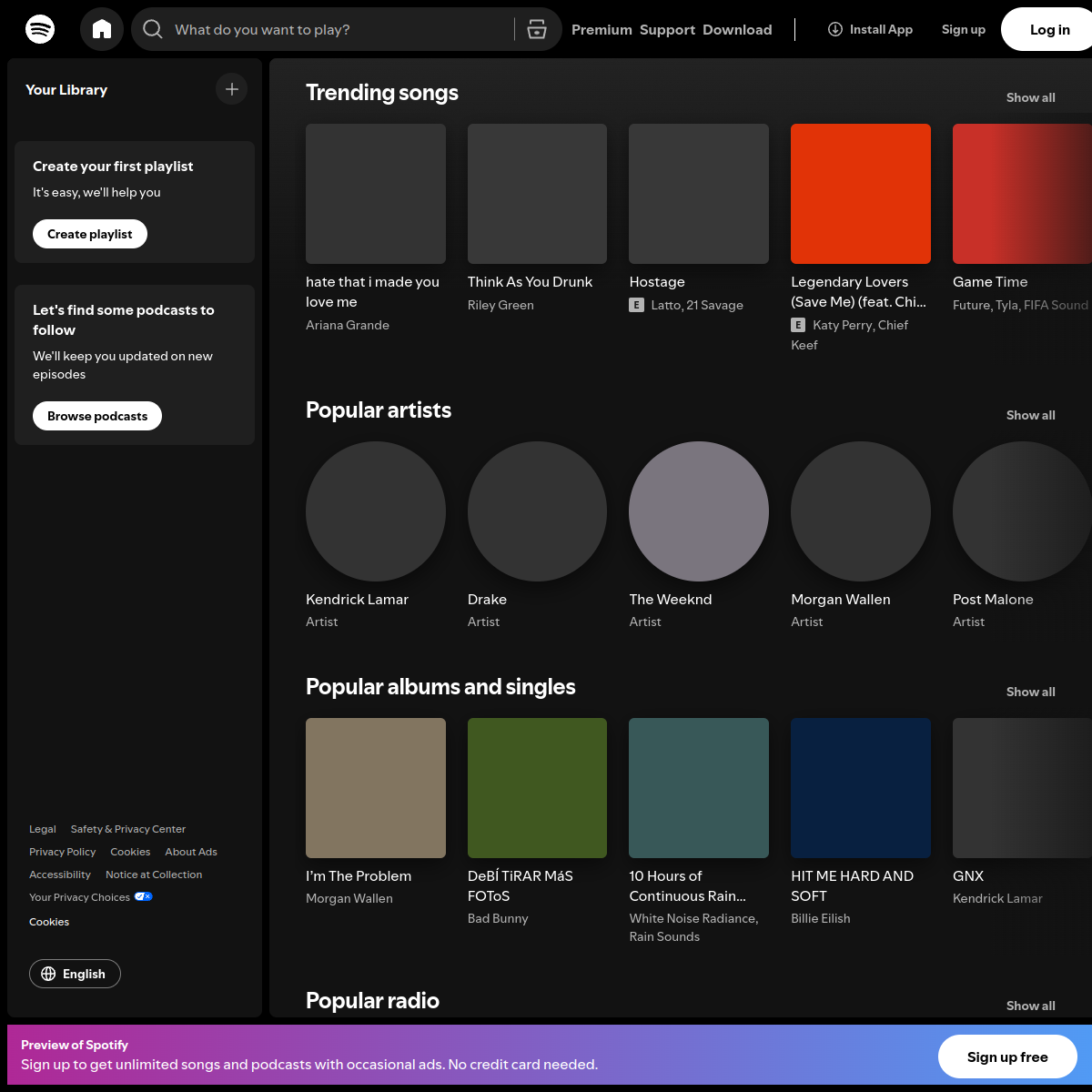This screenshot has width=1092, height=1092.
Task: Show all Trending songs
Action: click(x=1030, y=97)
